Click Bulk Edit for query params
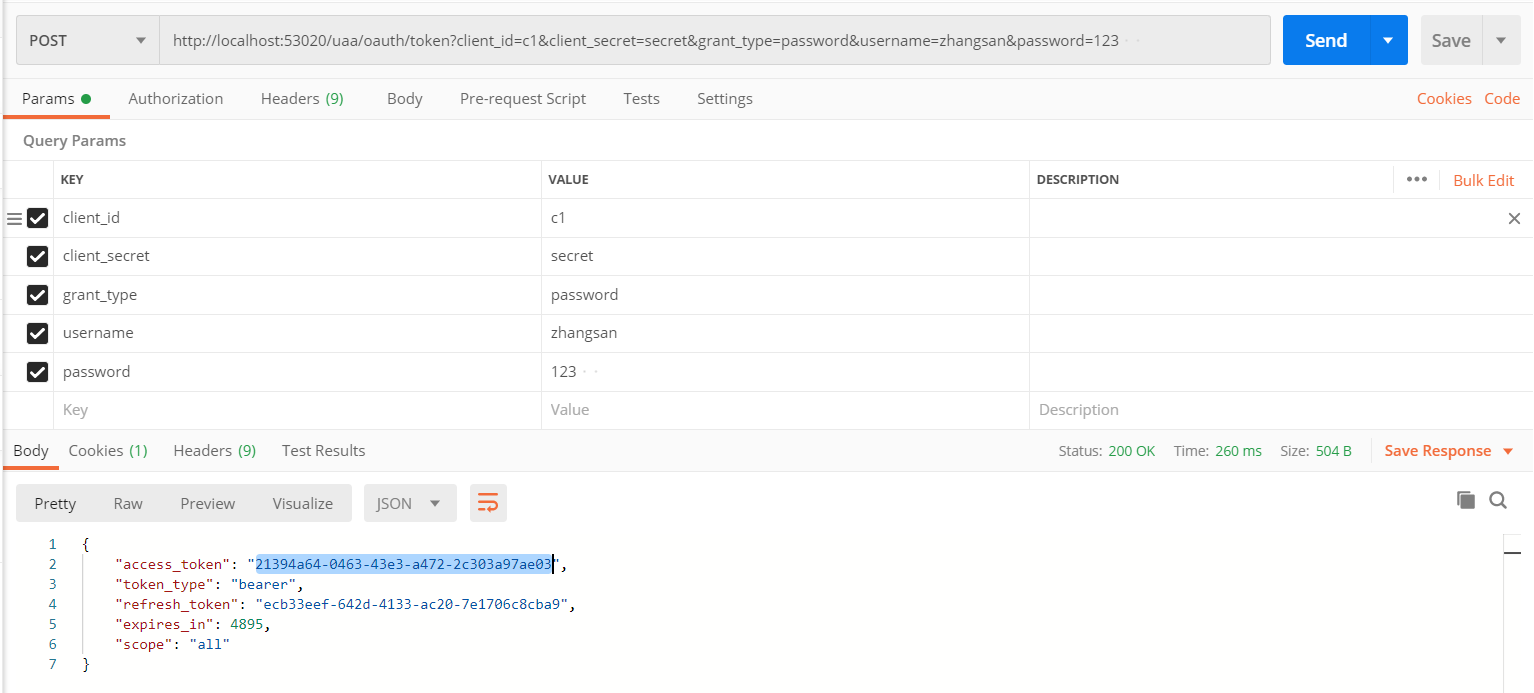The width and height of the screenshot is (1534, 693). (x=1483, y=180)
